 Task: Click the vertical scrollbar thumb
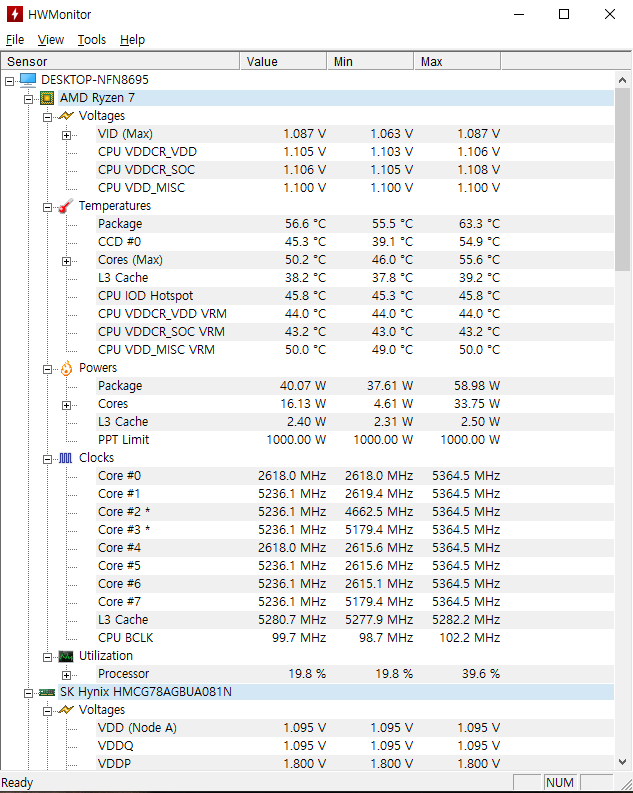click(x=622, y=180)
